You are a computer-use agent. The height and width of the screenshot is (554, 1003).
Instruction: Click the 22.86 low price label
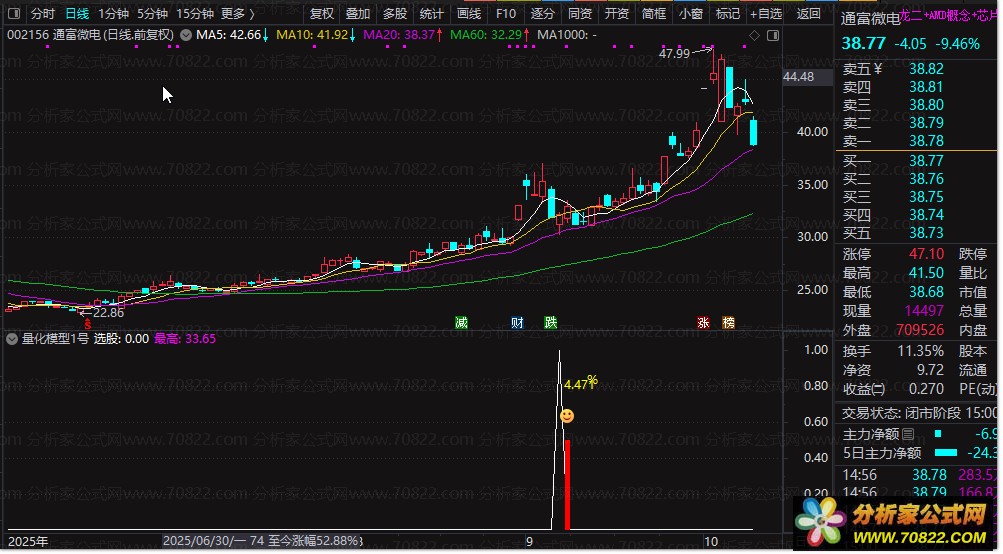point(109,313)
